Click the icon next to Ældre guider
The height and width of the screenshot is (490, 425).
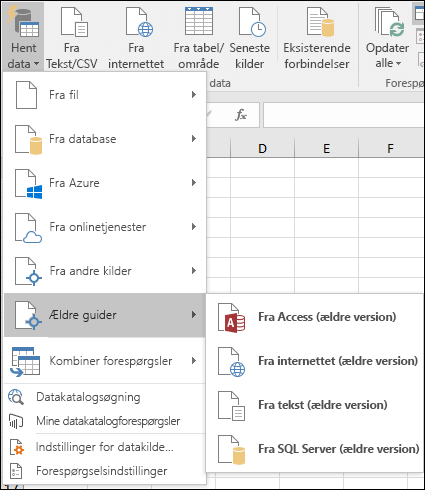point(28,315)
